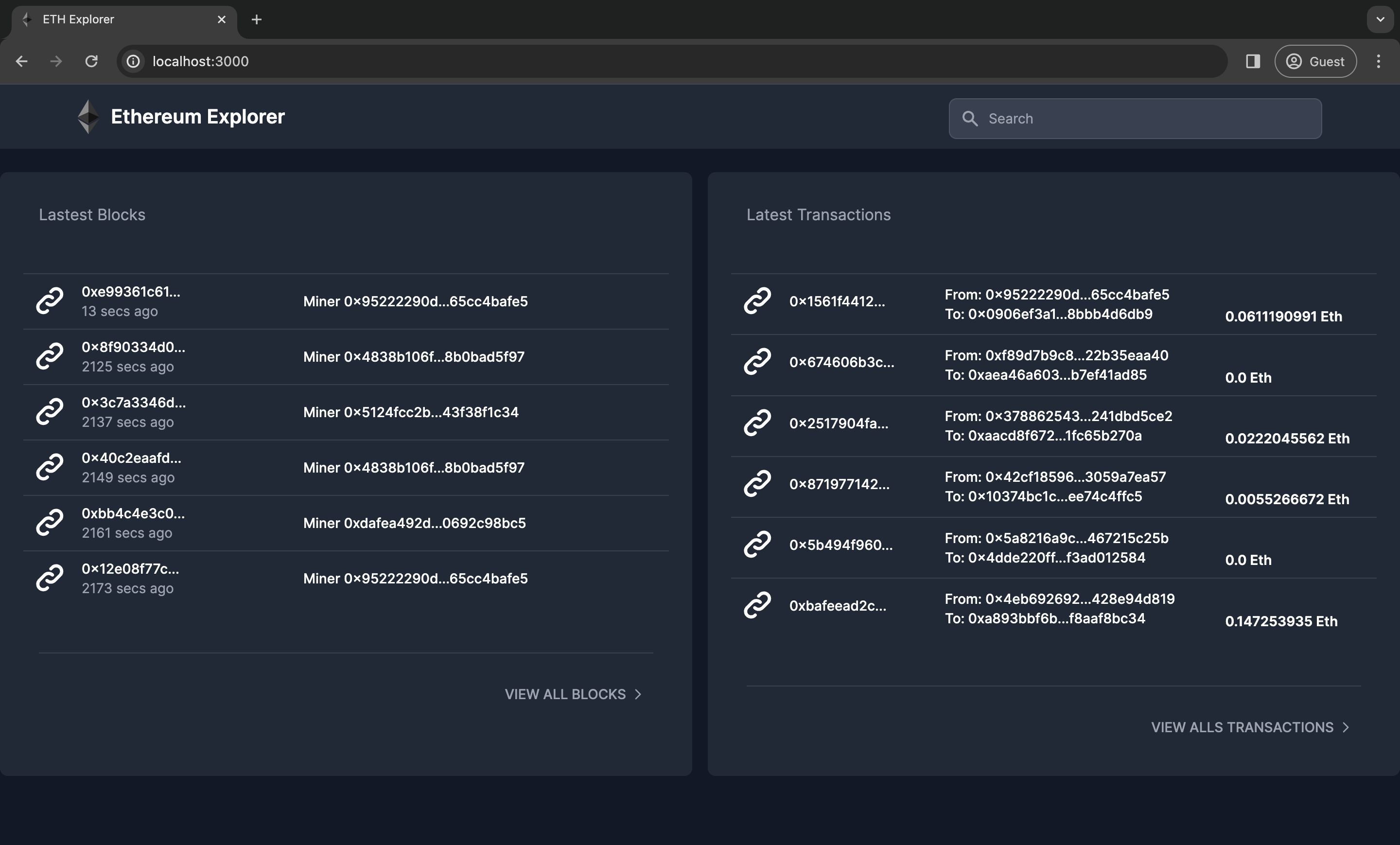1400x845 pixels.
Task: Open a new tab with plus icon
Action: pos(257,19)
